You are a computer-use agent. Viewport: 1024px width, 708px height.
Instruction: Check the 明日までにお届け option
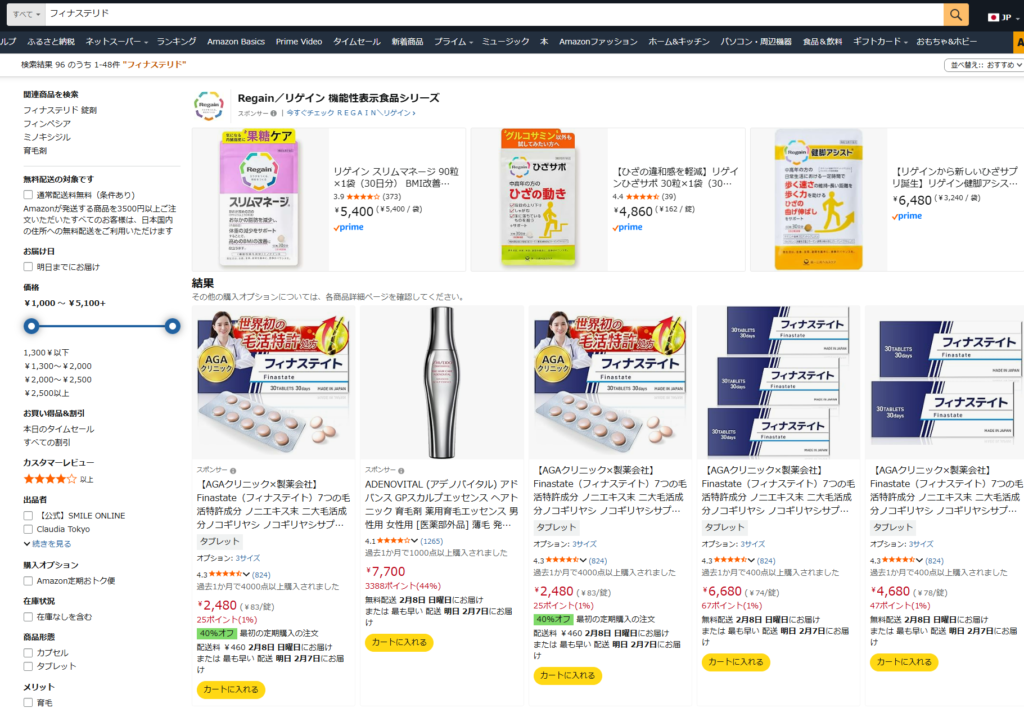[28, 266]
